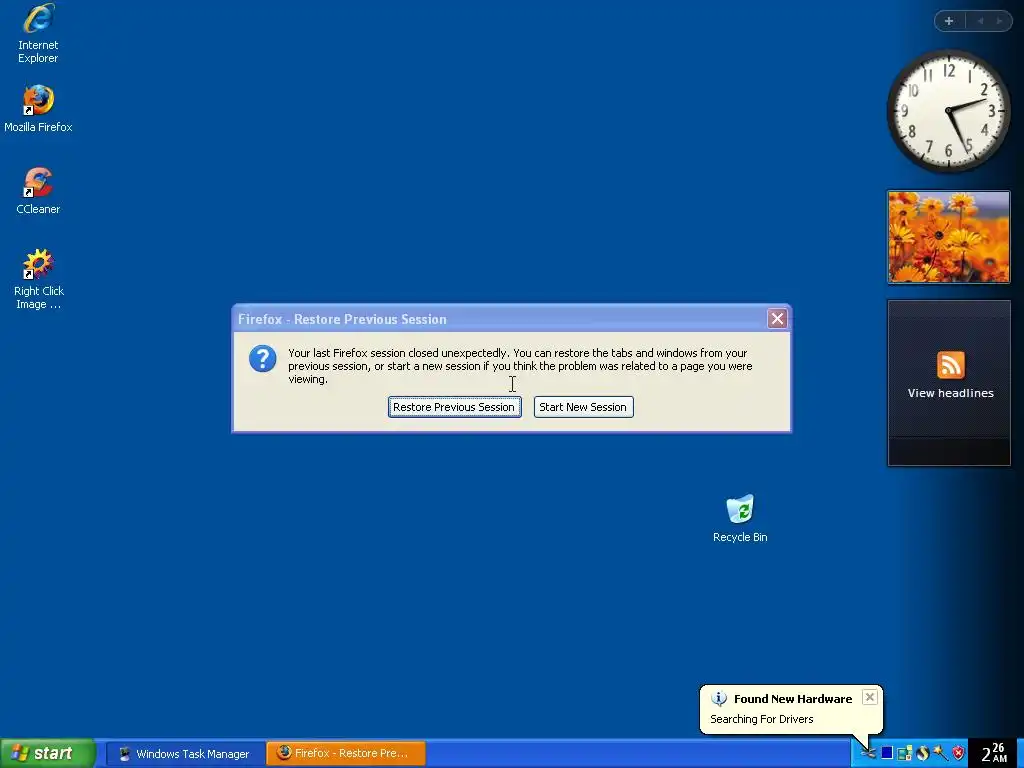Screen dimensions: 1024x768
Task: Click the green windows sidebar tray icon
Action: pyautogui.click(x=904, y=754)
